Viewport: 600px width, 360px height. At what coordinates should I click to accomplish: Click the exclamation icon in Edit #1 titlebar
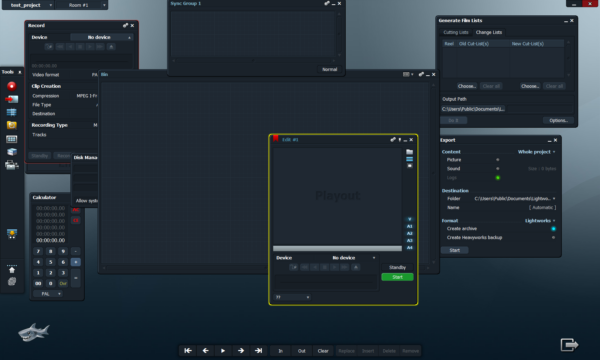click(400, 140)
